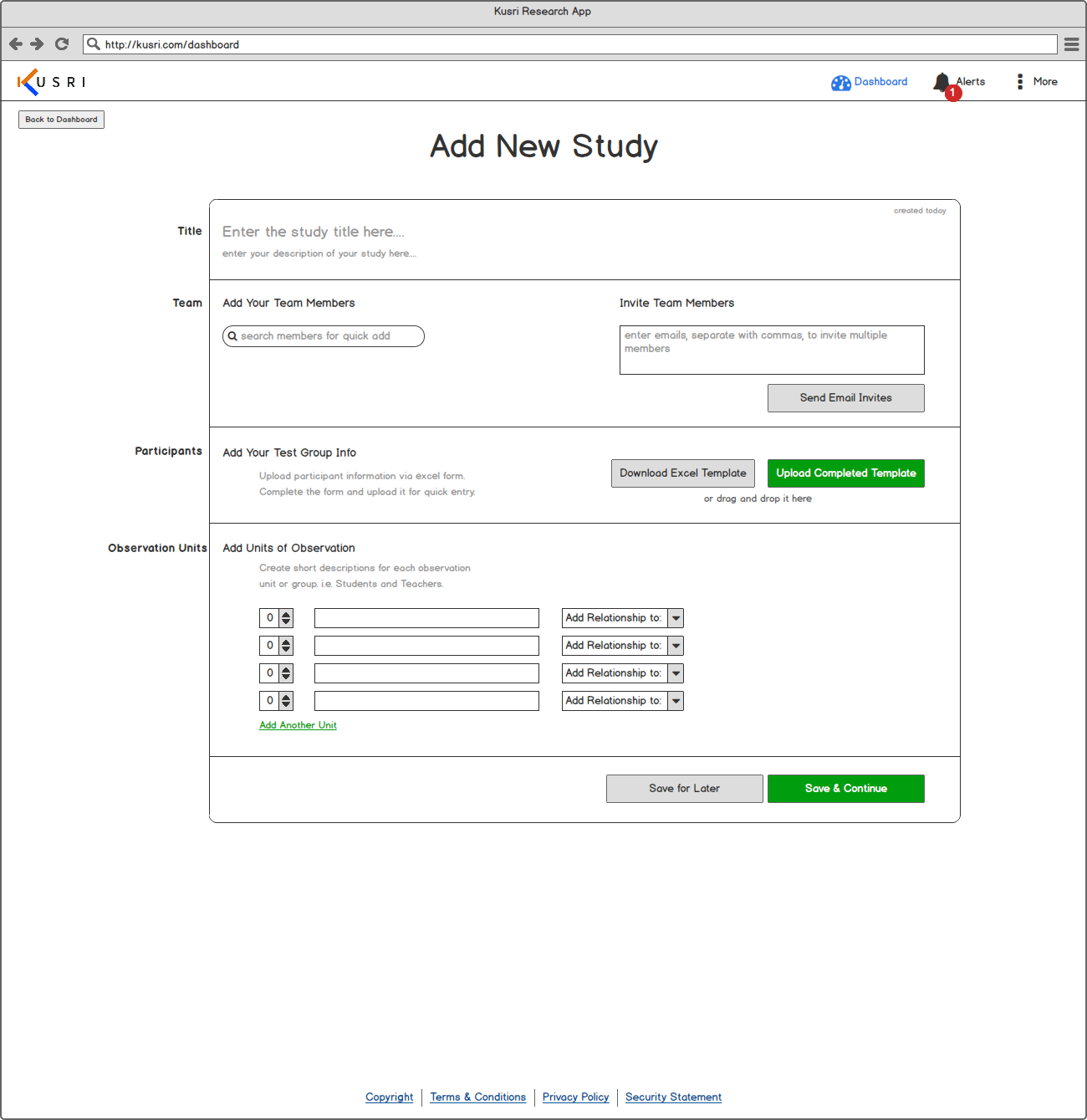Click the 'Add New Study' heading

click(543, 146)
